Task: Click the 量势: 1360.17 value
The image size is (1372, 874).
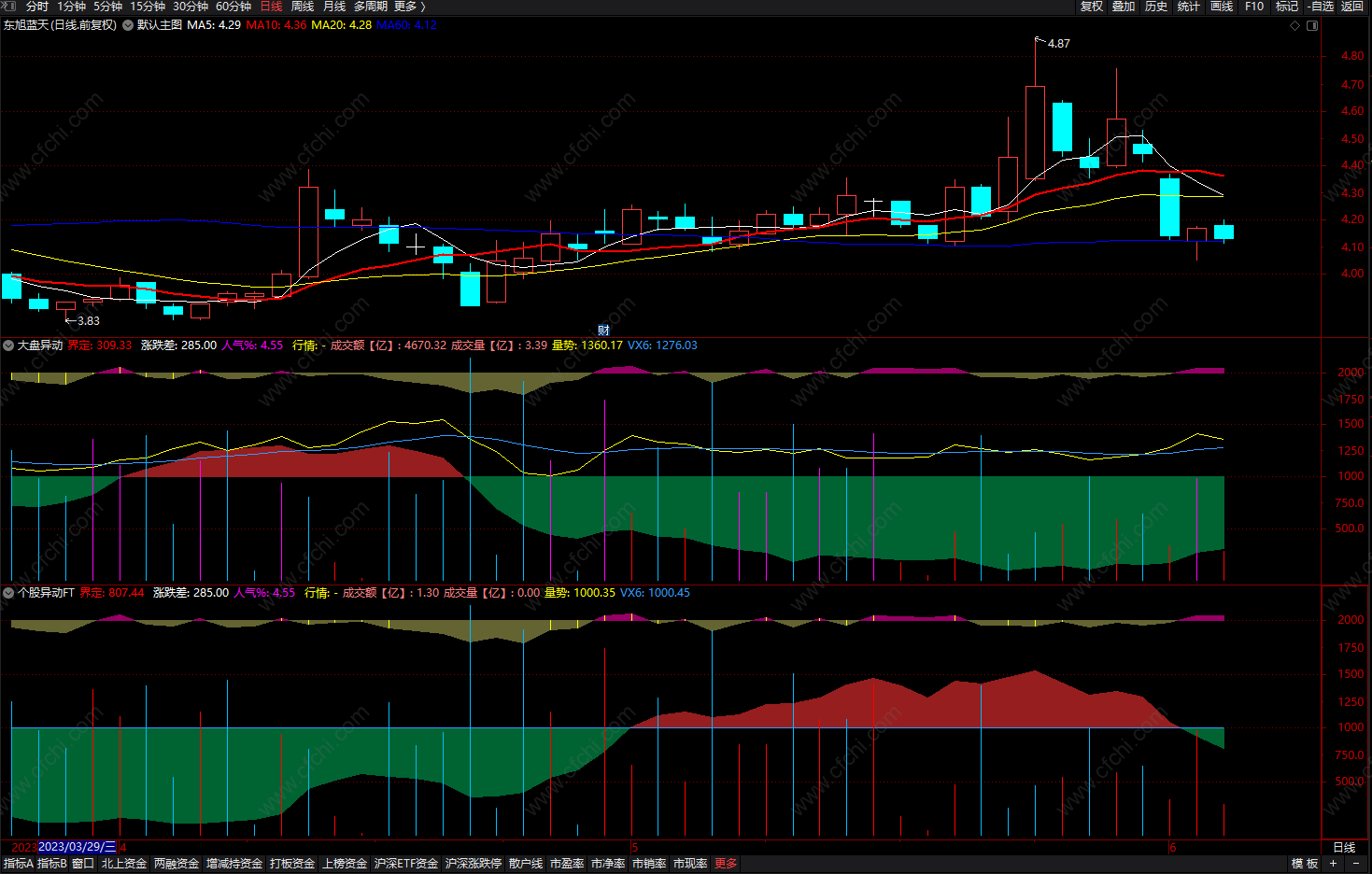Action: click(x=587, y=345)
